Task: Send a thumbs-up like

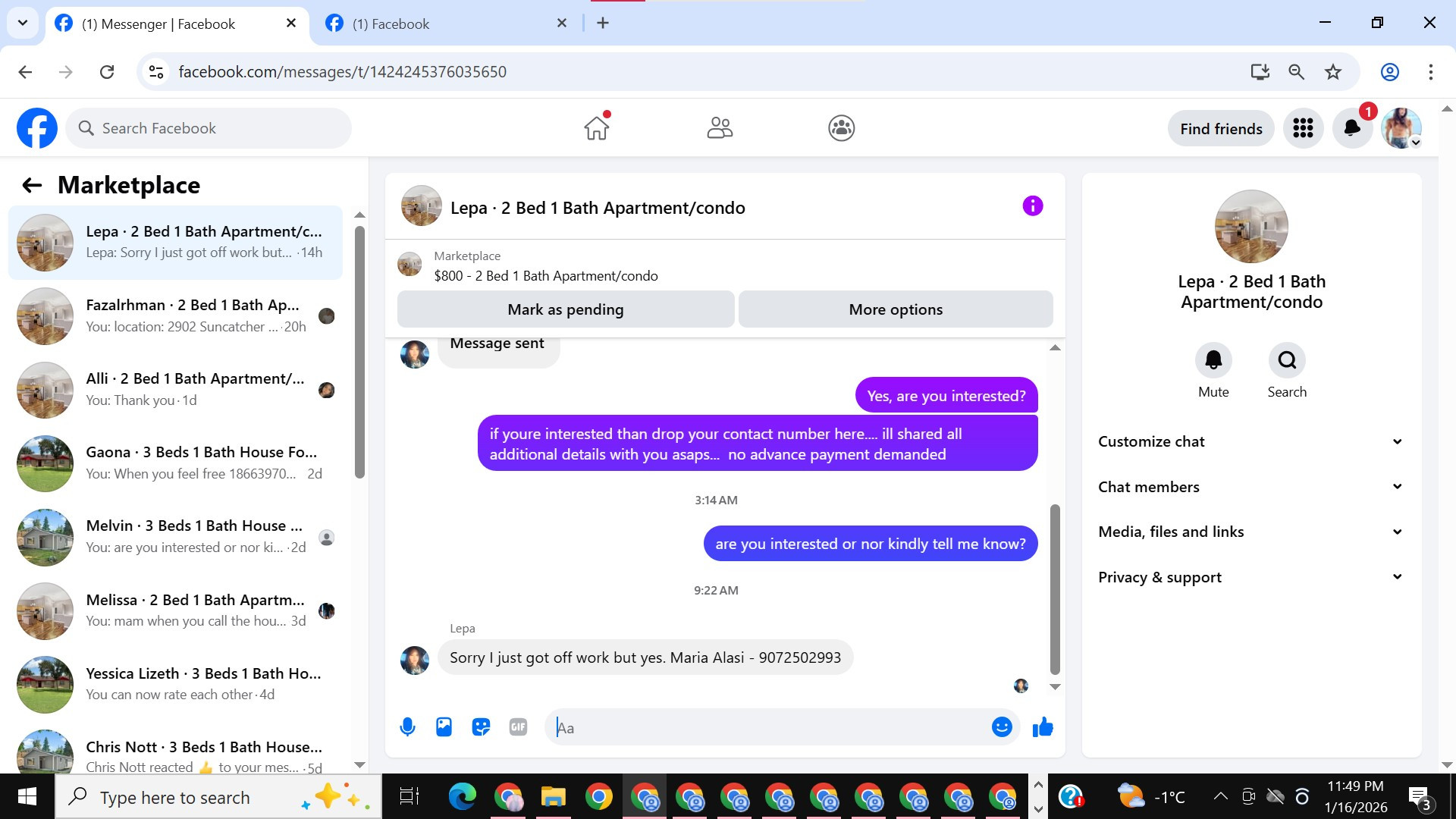Action: pyautogui.click(x=1043, y=727)
